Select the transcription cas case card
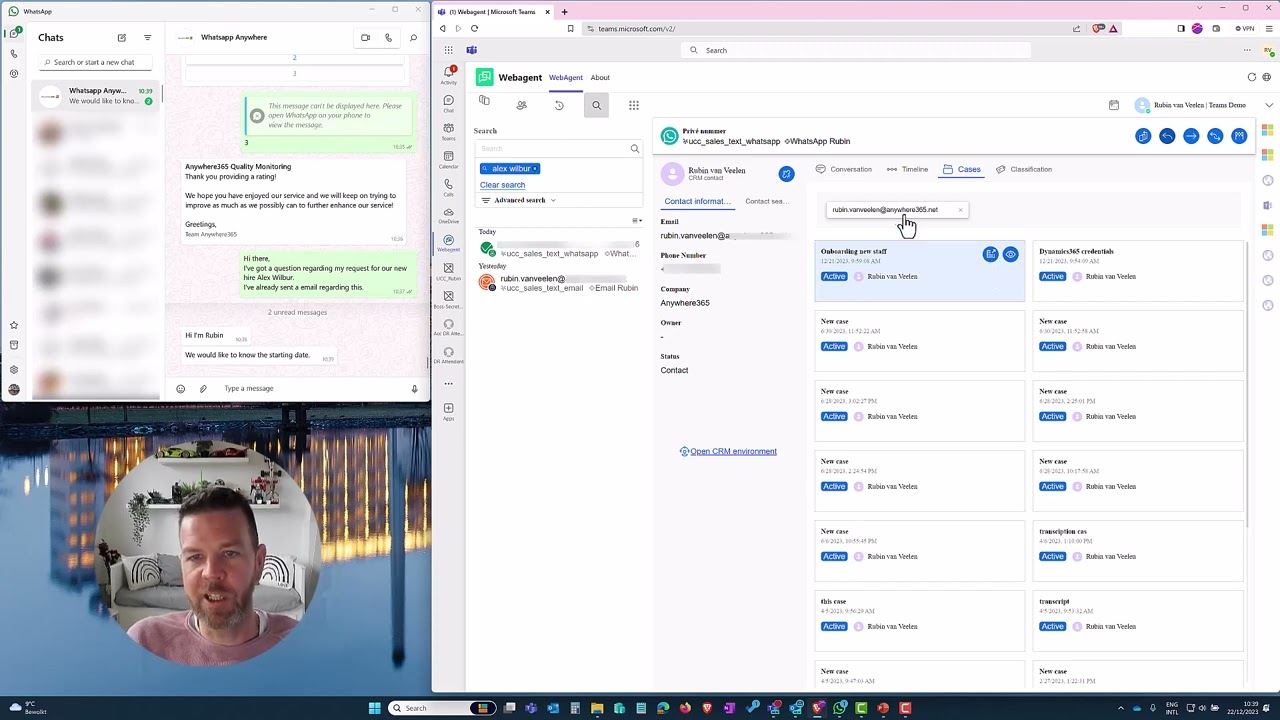1280x720 pixels. click(x=1138, y=551)
